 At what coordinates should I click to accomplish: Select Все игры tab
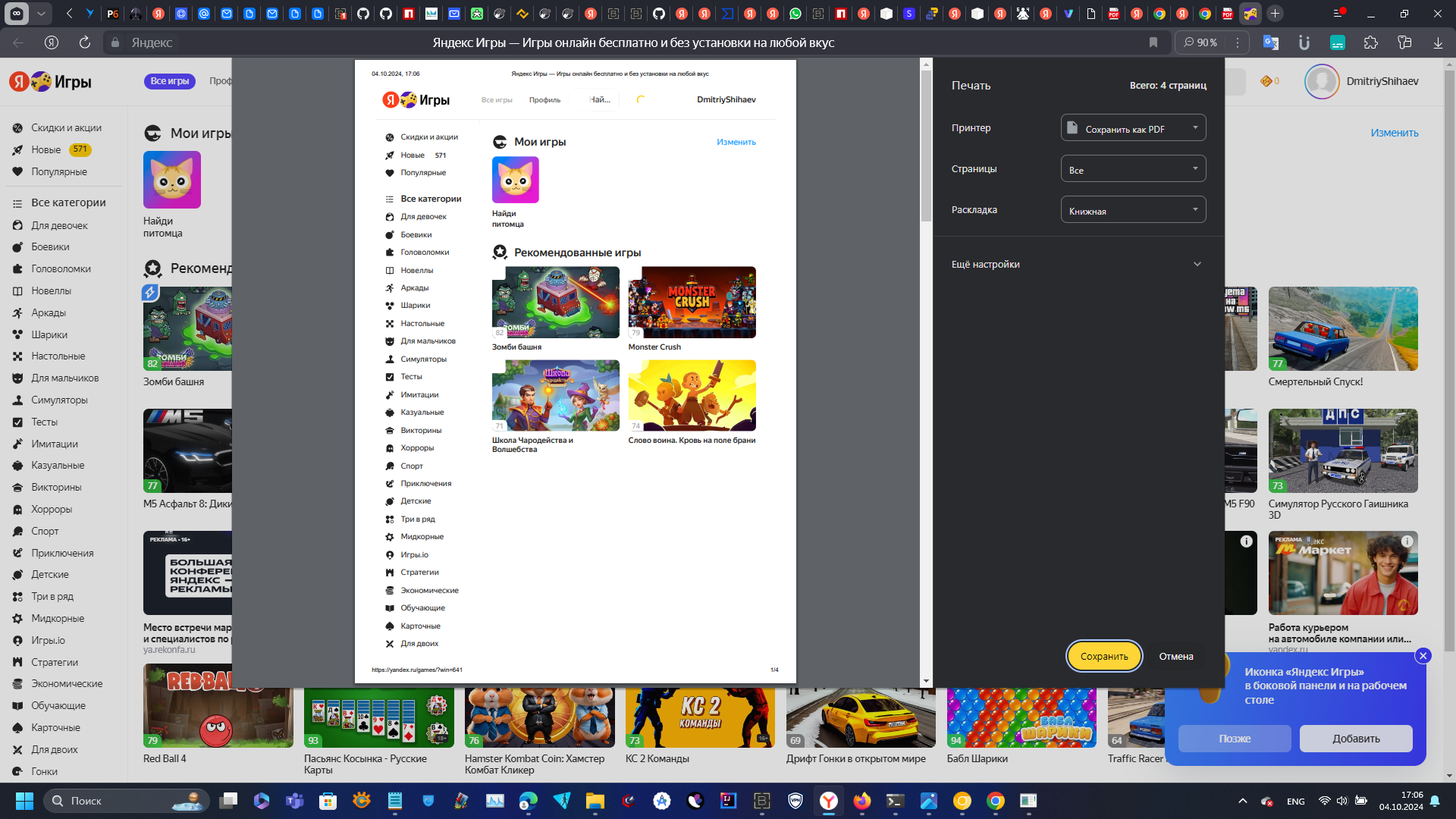click(169, 81)
